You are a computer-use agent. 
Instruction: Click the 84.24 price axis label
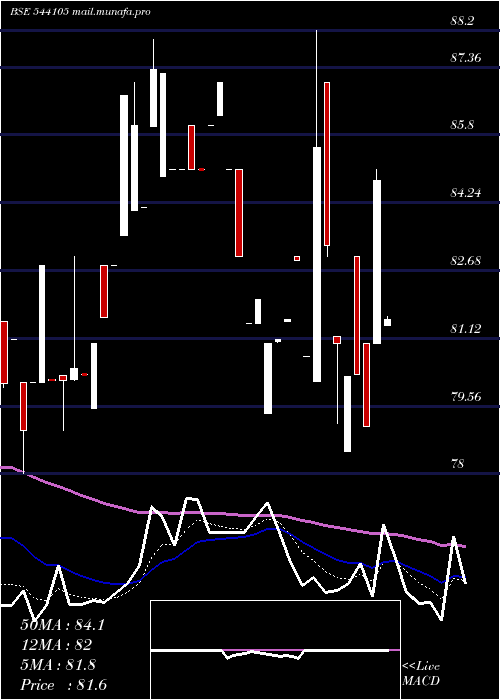click(x=466, y=193)
